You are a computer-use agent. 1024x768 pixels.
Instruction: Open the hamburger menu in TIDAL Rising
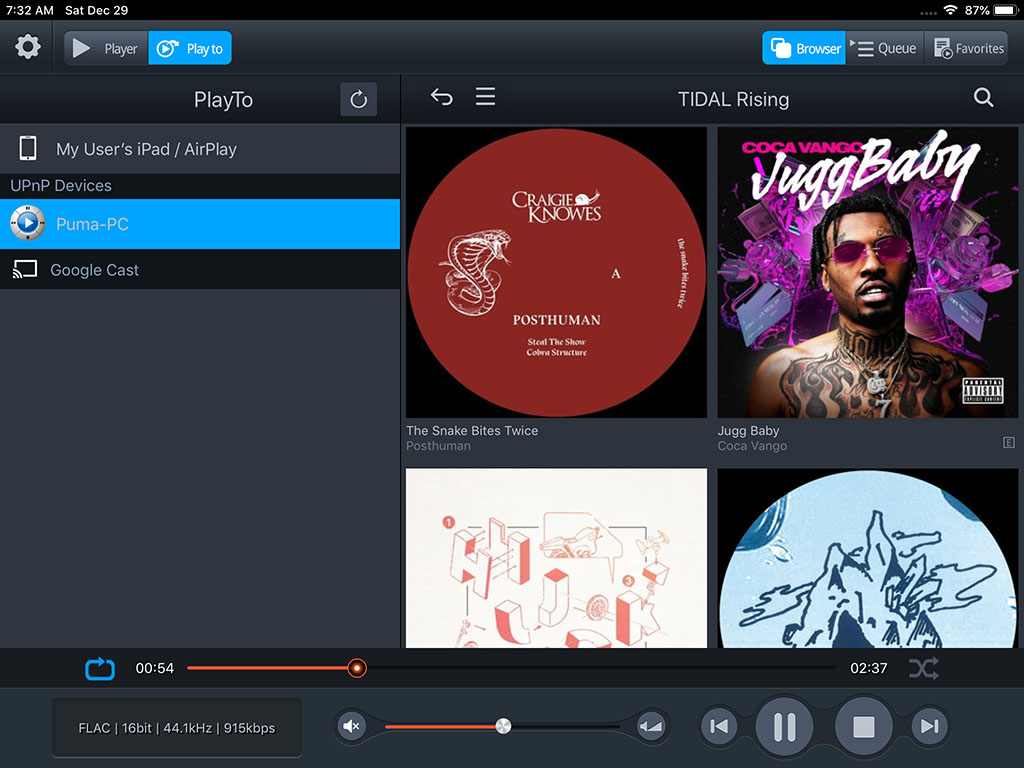(485, 97)
